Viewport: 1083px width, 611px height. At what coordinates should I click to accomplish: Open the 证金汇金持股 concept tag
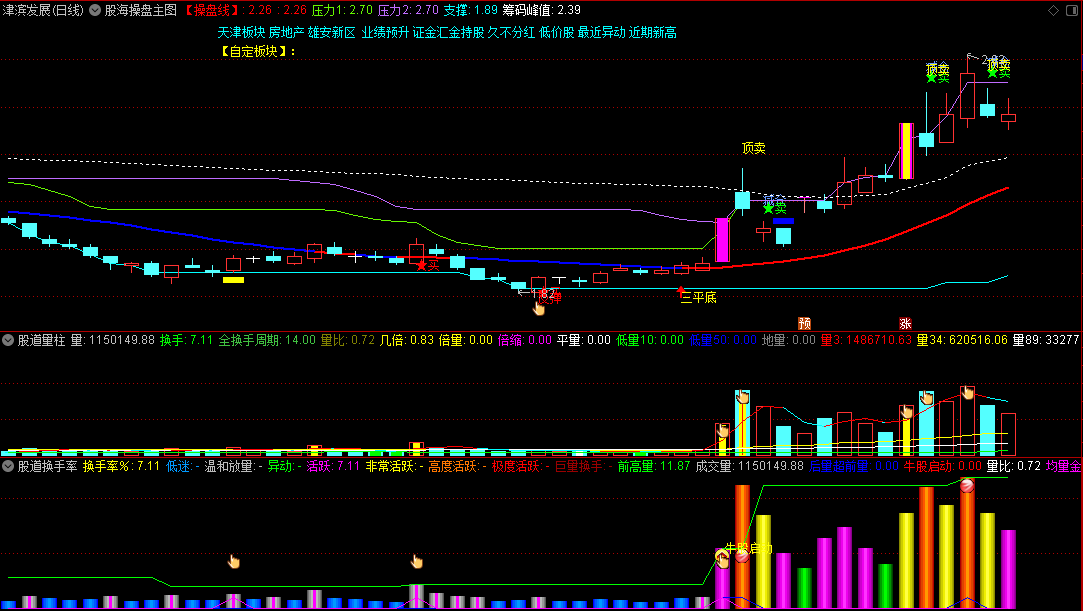pyautogui.click(x=448, y=32)
